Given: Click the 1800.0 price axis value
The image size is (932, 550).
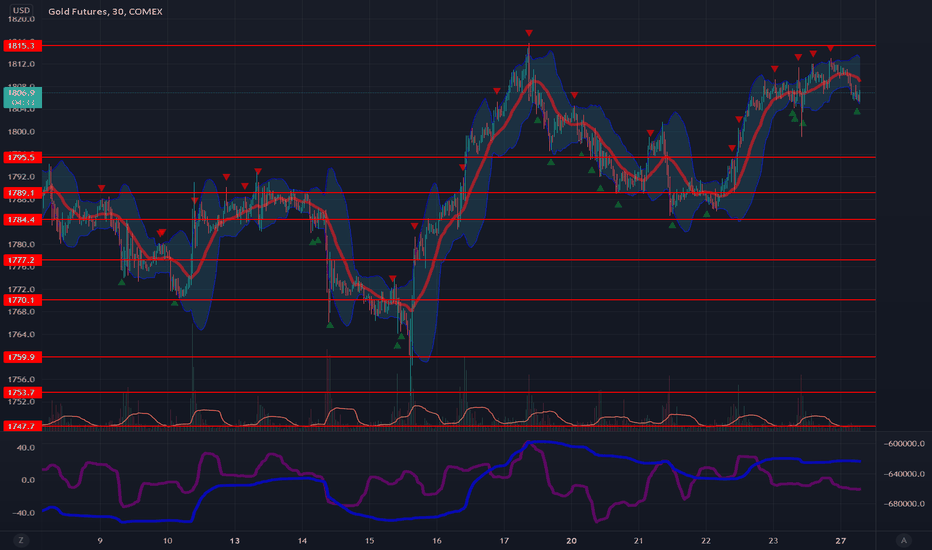Looking at the screenshot, I should click(21, 132).
